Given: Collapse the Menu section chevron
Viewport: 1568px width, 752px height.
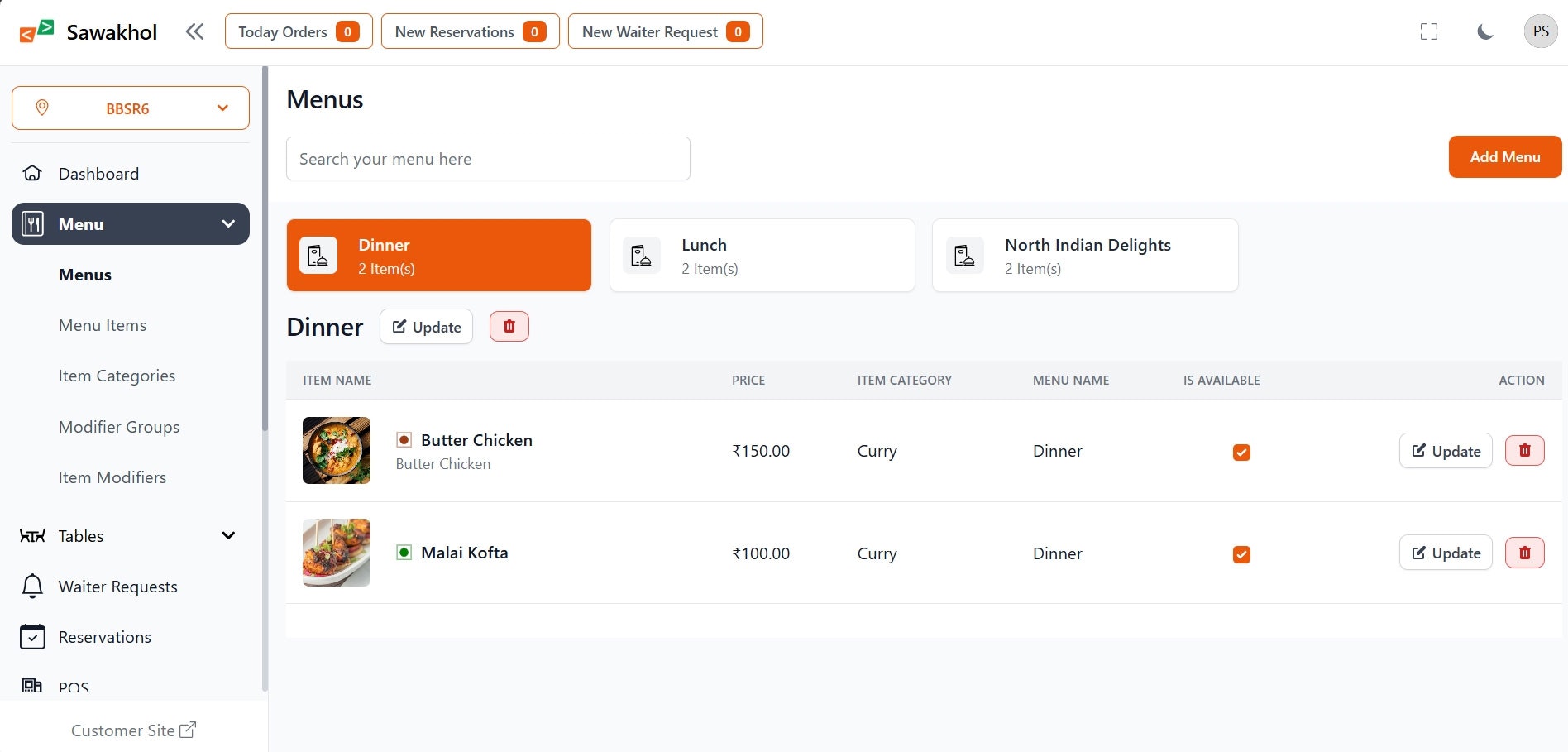Looking at the screenshot, I should point(228,223).
